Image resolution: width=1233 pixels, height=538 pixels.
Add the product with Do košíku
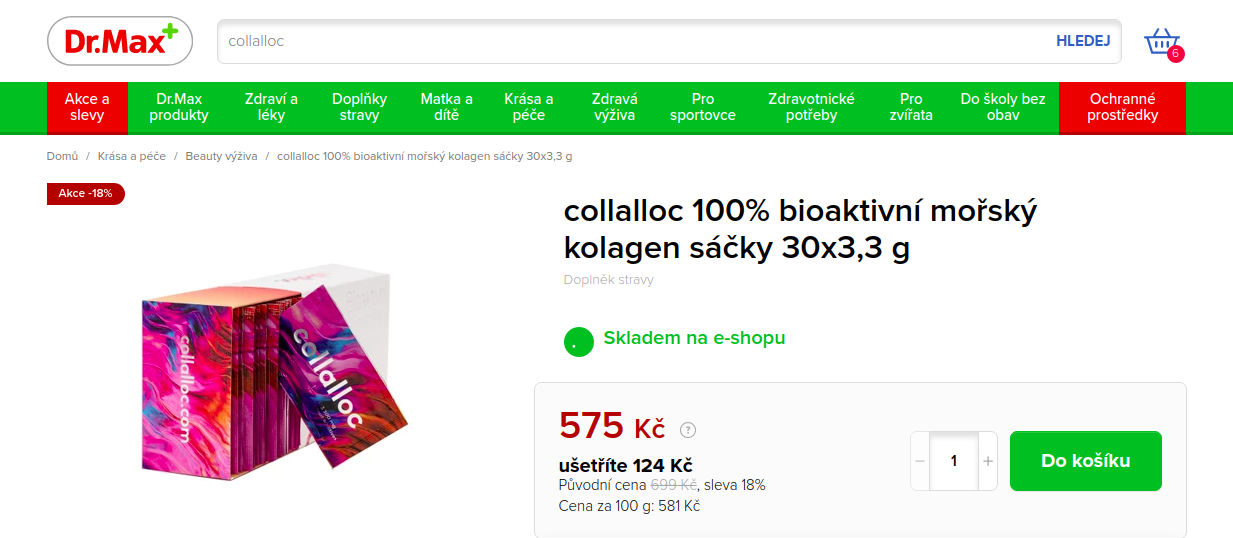point(1086,461)
